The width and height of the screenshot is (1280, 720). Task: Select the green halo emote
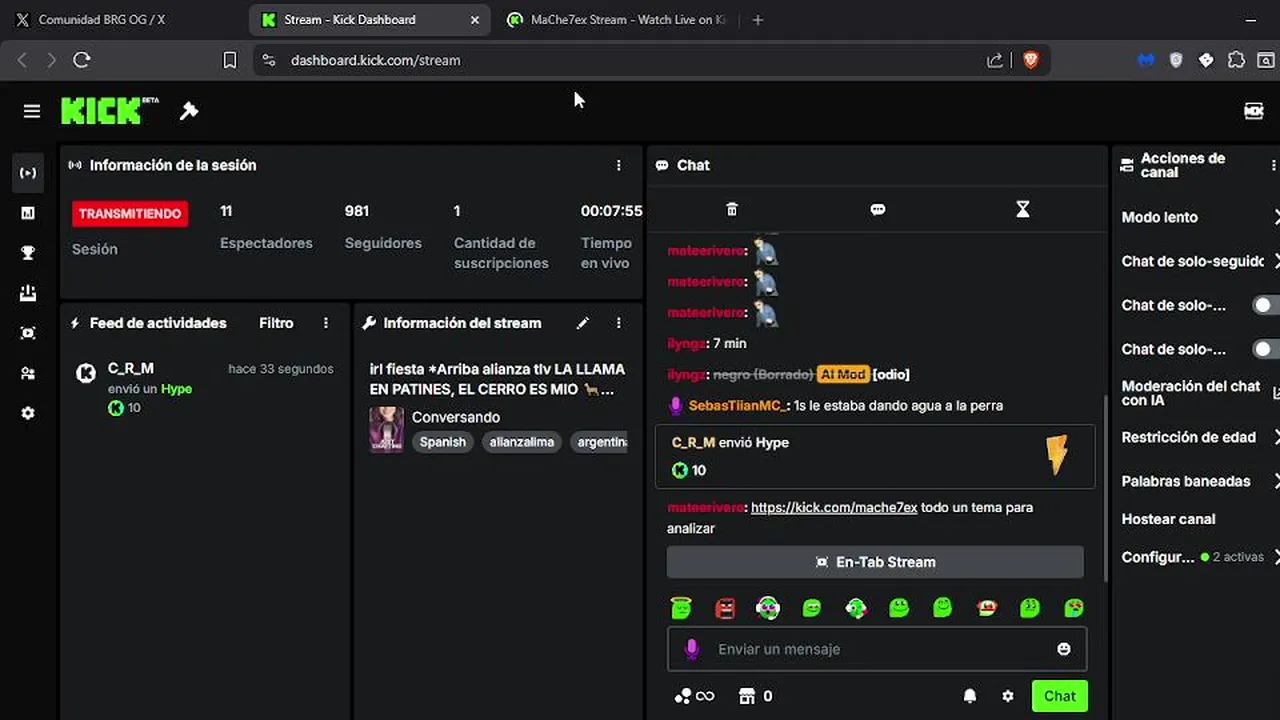681,607
